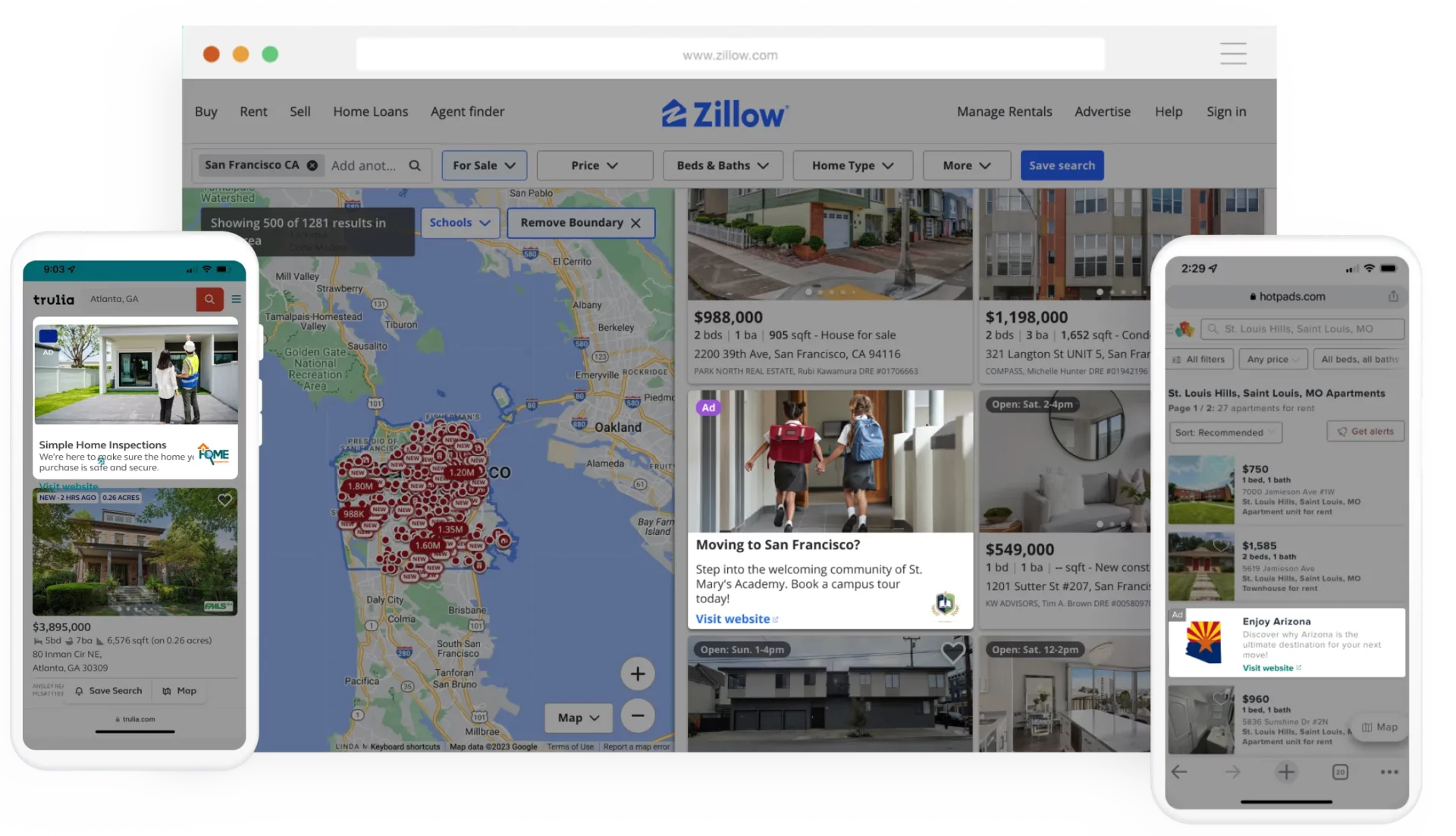This screenshot has height=836, width=1456.
Task: Click the Zillow logo
Action: [x=725, y=114]
